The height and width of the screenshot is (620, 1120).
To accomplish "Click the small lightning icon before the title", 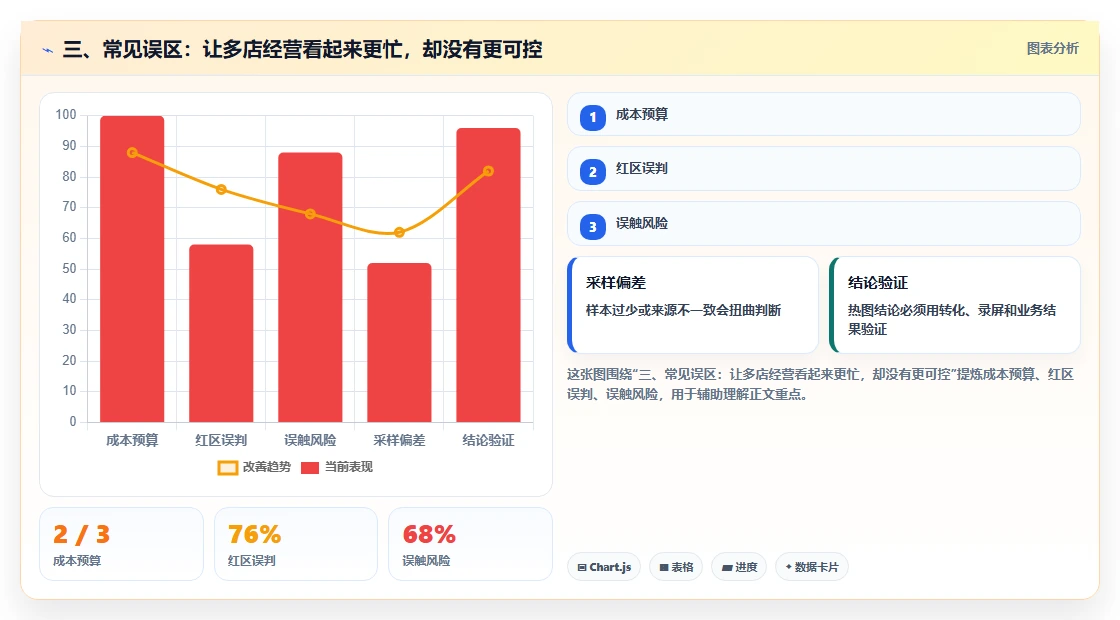I will (x=48, y=51).
